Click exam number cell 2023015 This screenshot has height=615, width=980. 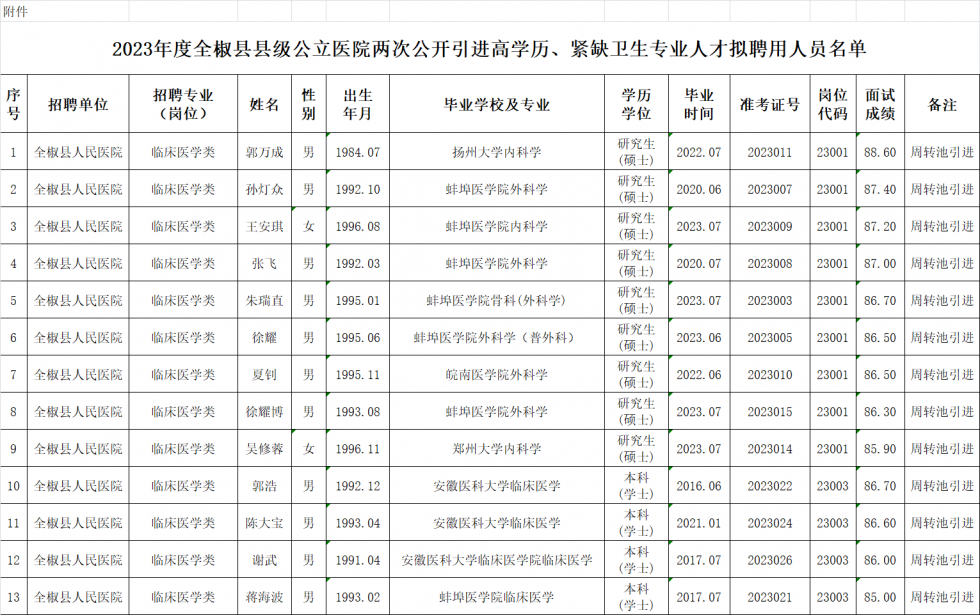coord(770,412)
